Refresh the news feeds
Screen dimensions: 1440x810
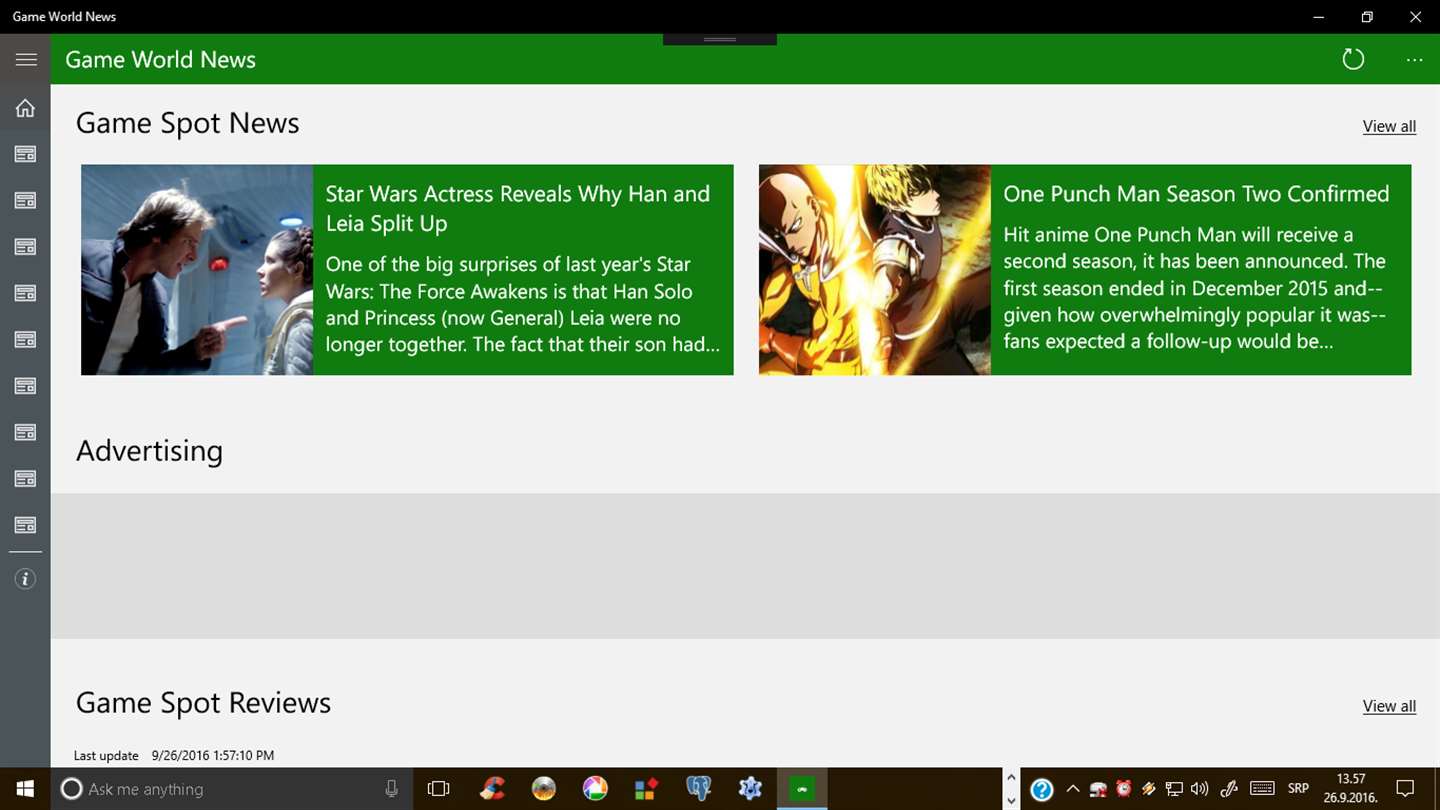(1353, 59)
